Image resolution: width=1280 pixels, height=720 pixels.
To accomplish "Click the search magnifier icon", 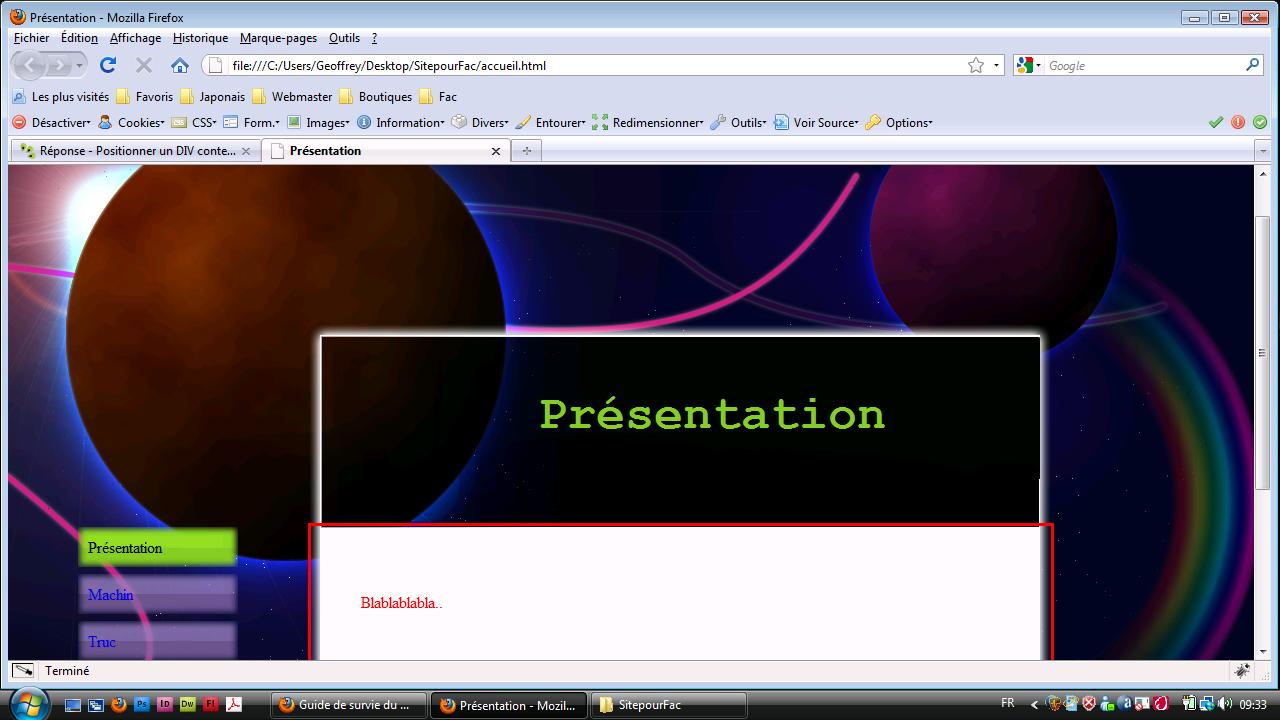I will [1253, 65].
